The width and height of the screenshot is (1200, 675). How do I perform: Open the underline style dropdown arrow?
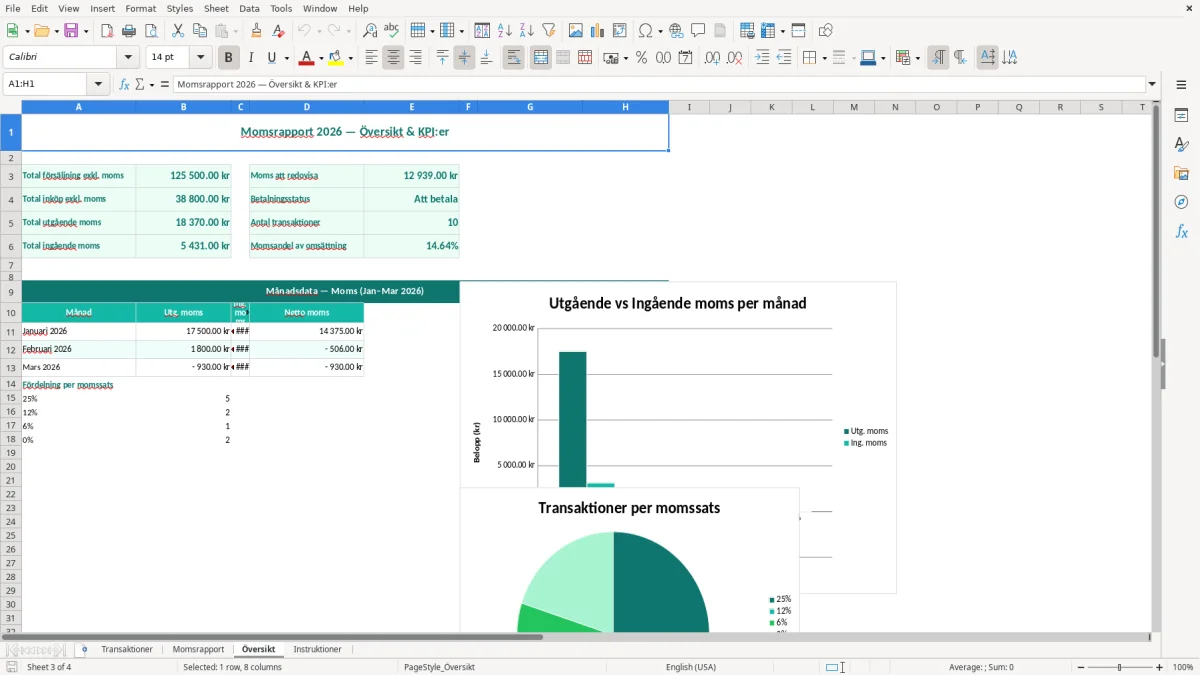click(286, 58)
